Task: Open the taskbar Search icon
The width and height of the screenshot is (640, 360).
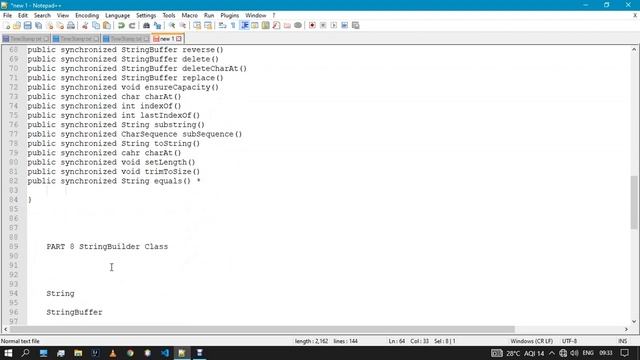Action: pos(26,353)
